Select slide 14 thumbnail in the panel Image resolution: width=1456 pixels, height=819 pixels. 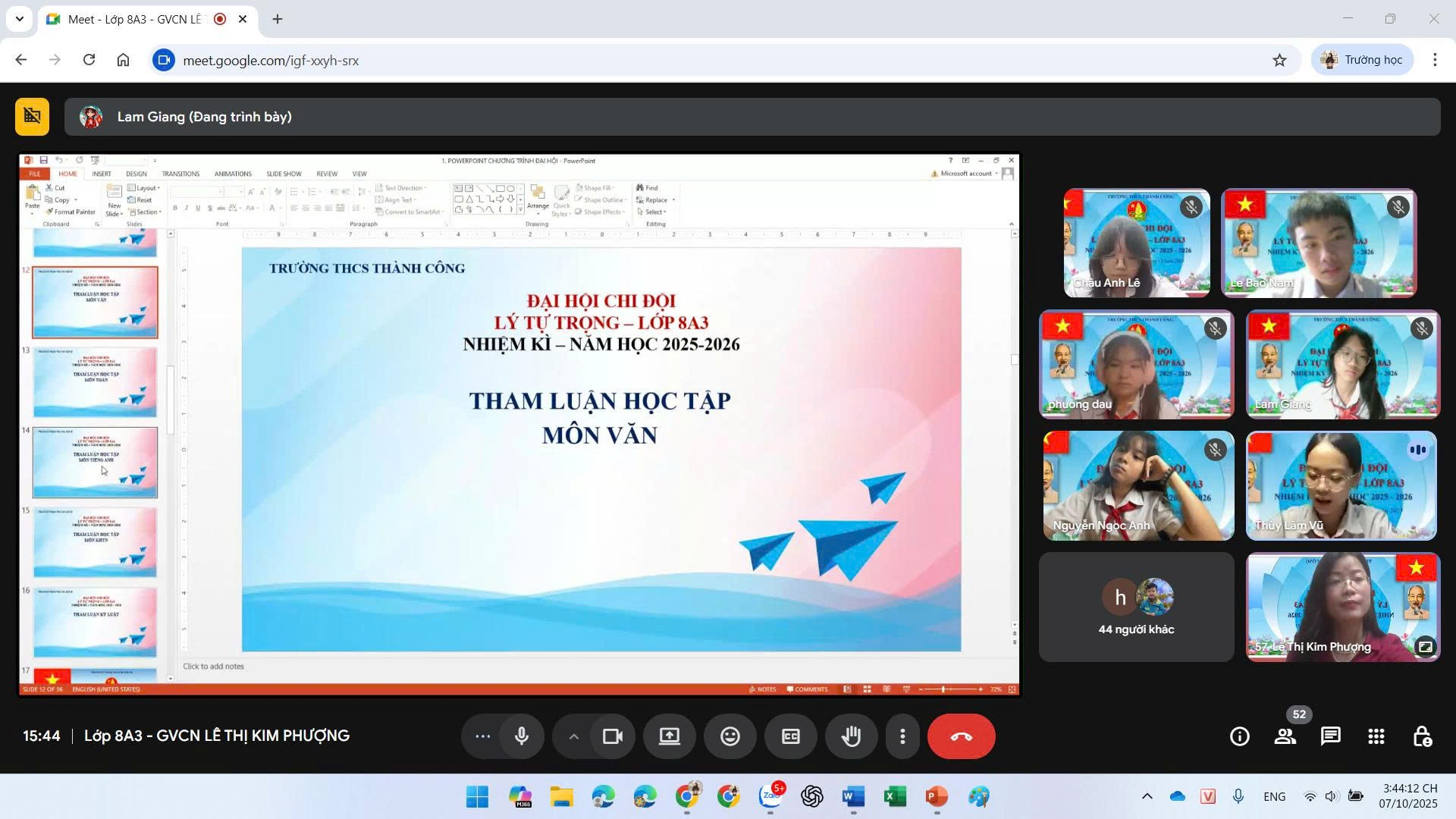coord(94,463)
